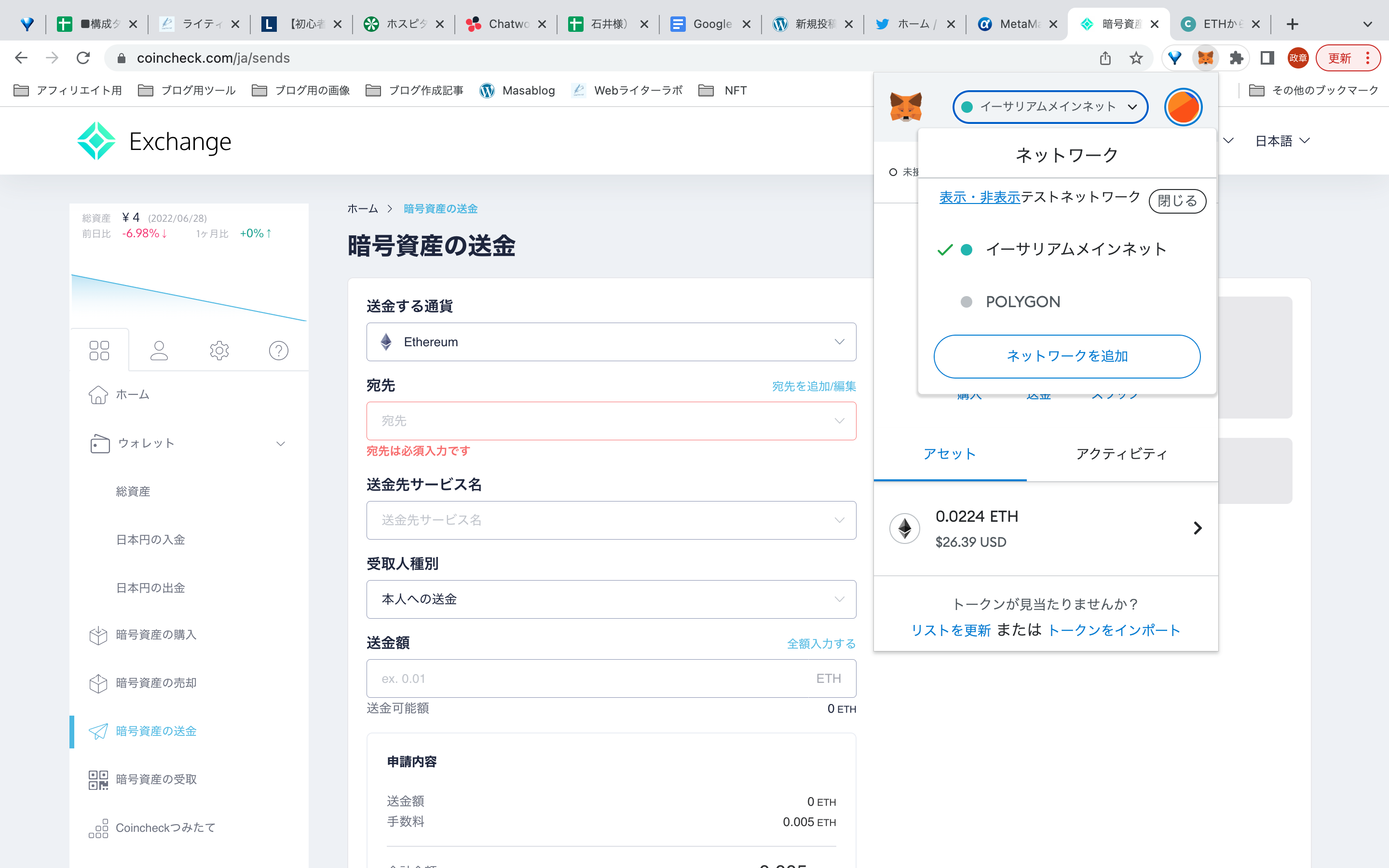Open the 送金先サービス名 dropdown
This screenshot has width=1389, height=868.
click(x=611, y=520)
